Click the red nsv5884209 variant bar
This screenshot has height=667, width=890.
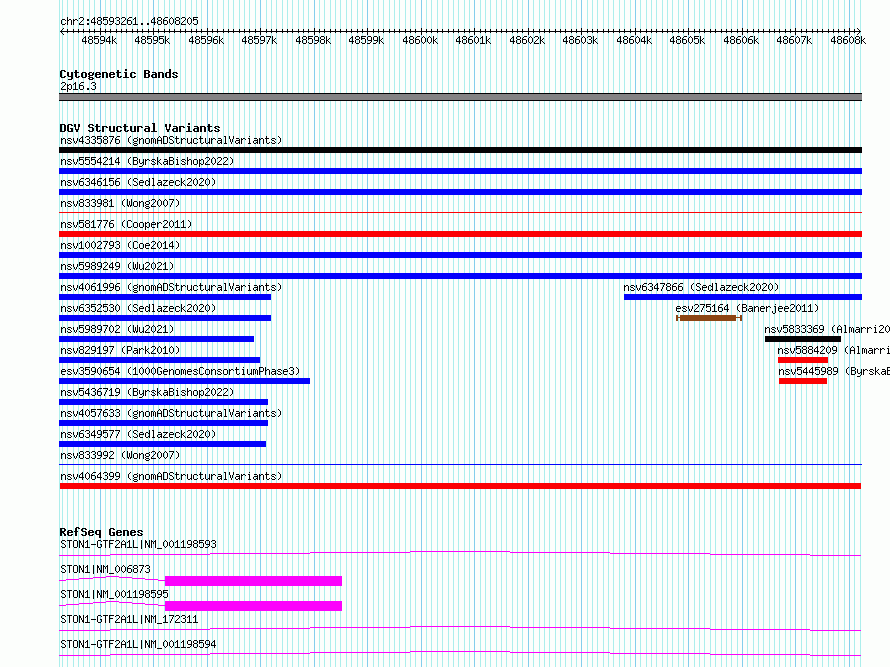click(x=803, y=360)
